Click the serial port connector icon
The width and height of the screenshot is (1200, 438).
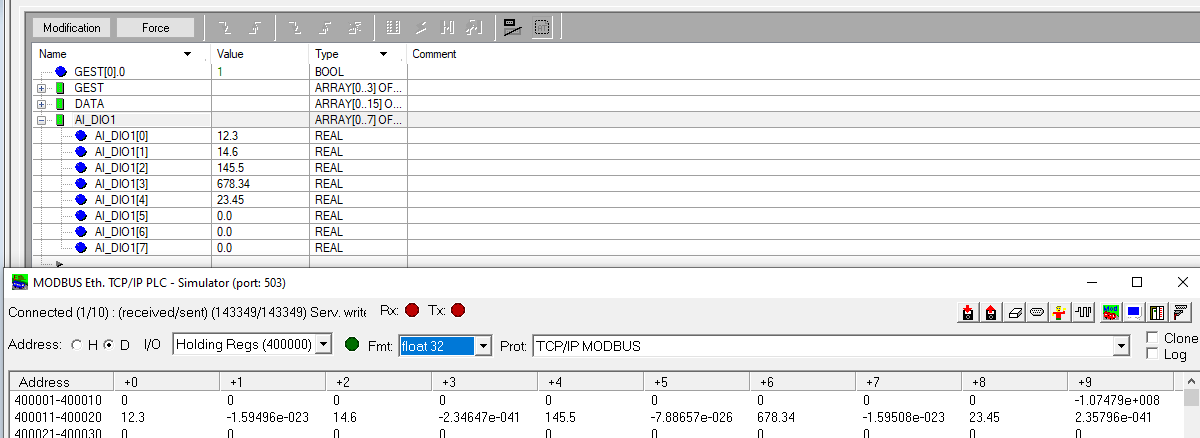[x=1037, y=313]
